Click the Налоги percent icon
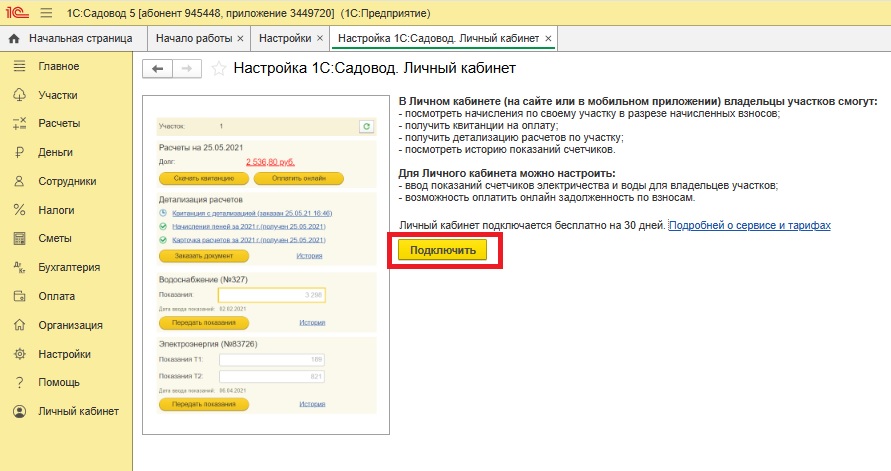This screenshot has width=891, height=471. (x=19, y=210)
